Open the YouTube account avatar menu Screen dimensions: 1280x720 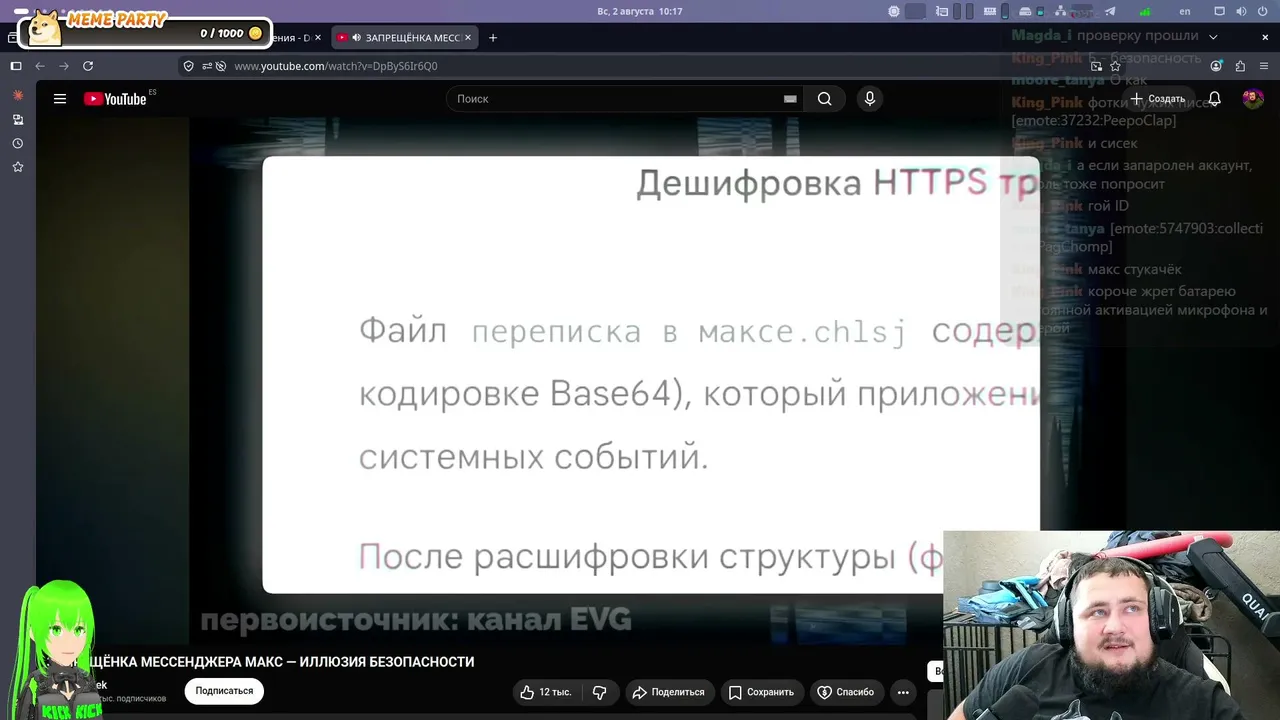(1253, 99)
